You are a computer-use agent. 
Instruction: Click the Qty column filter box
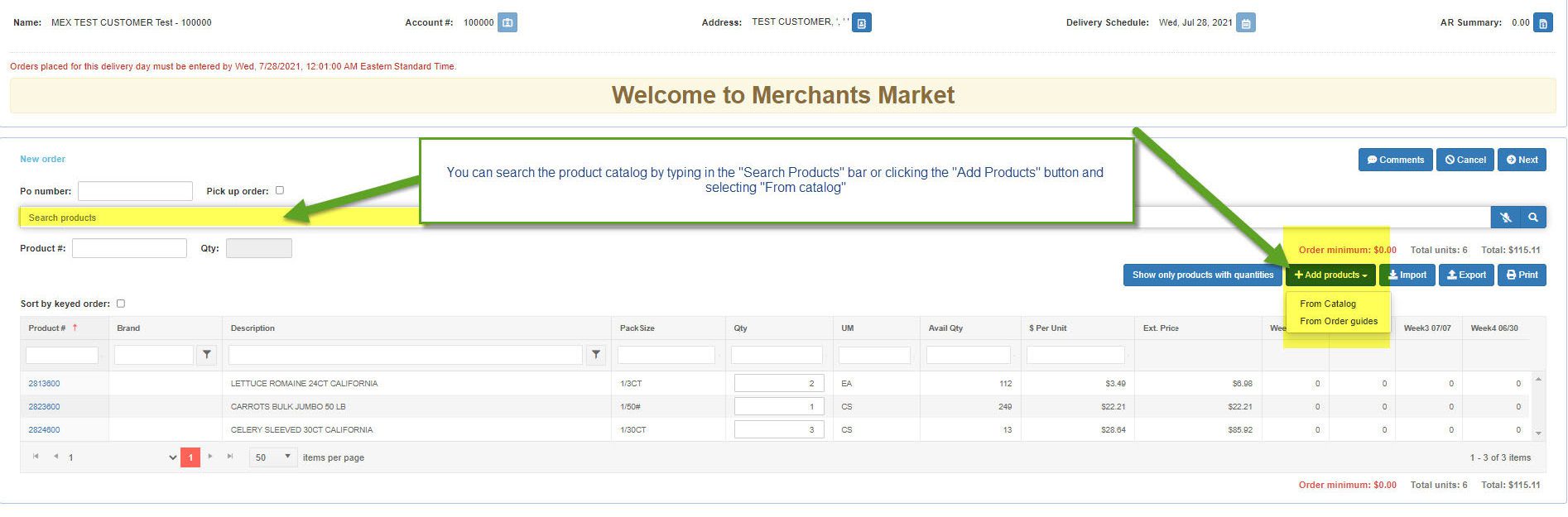coord(777,355)
